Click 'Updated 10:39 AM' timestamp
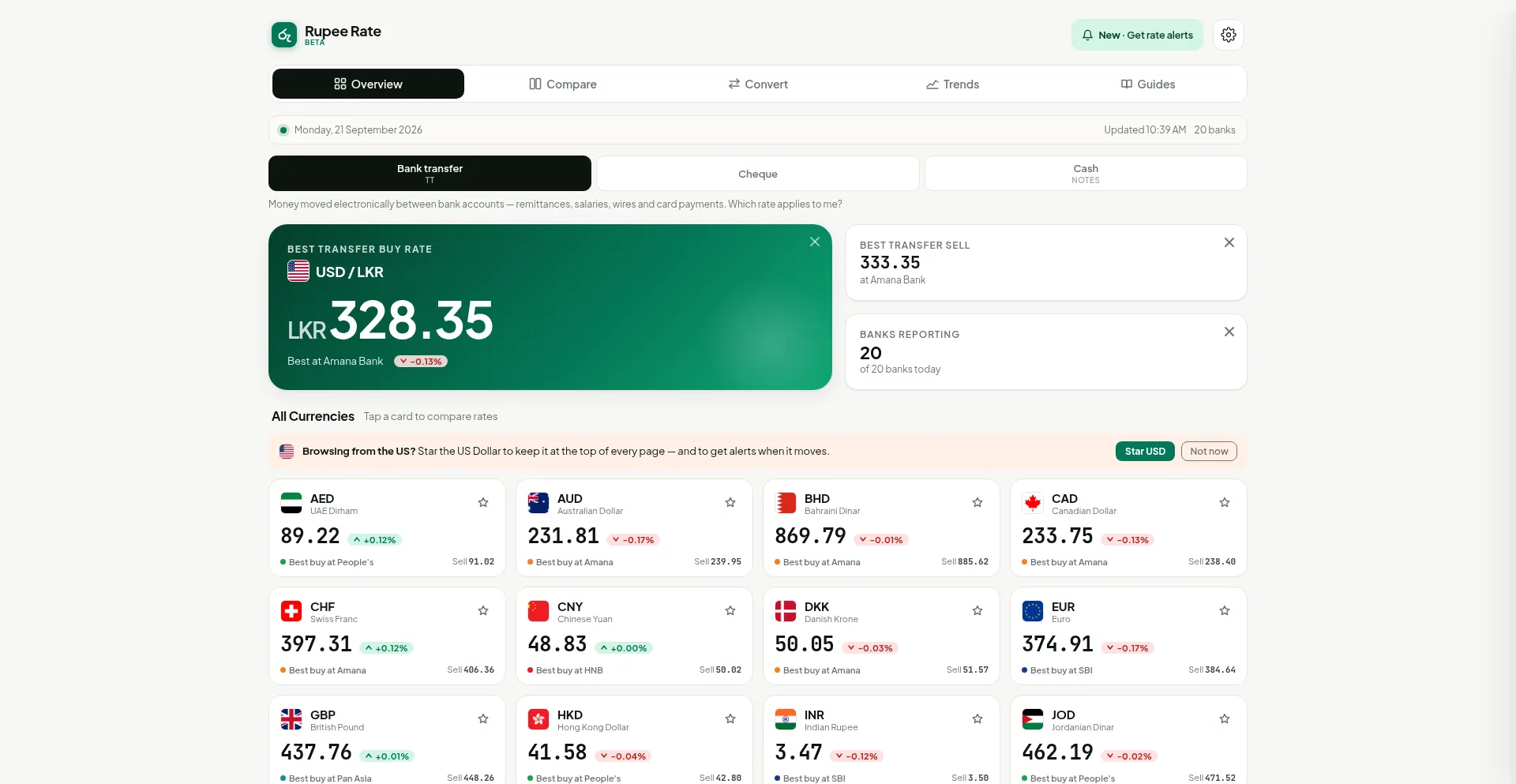 (1145, 130)
